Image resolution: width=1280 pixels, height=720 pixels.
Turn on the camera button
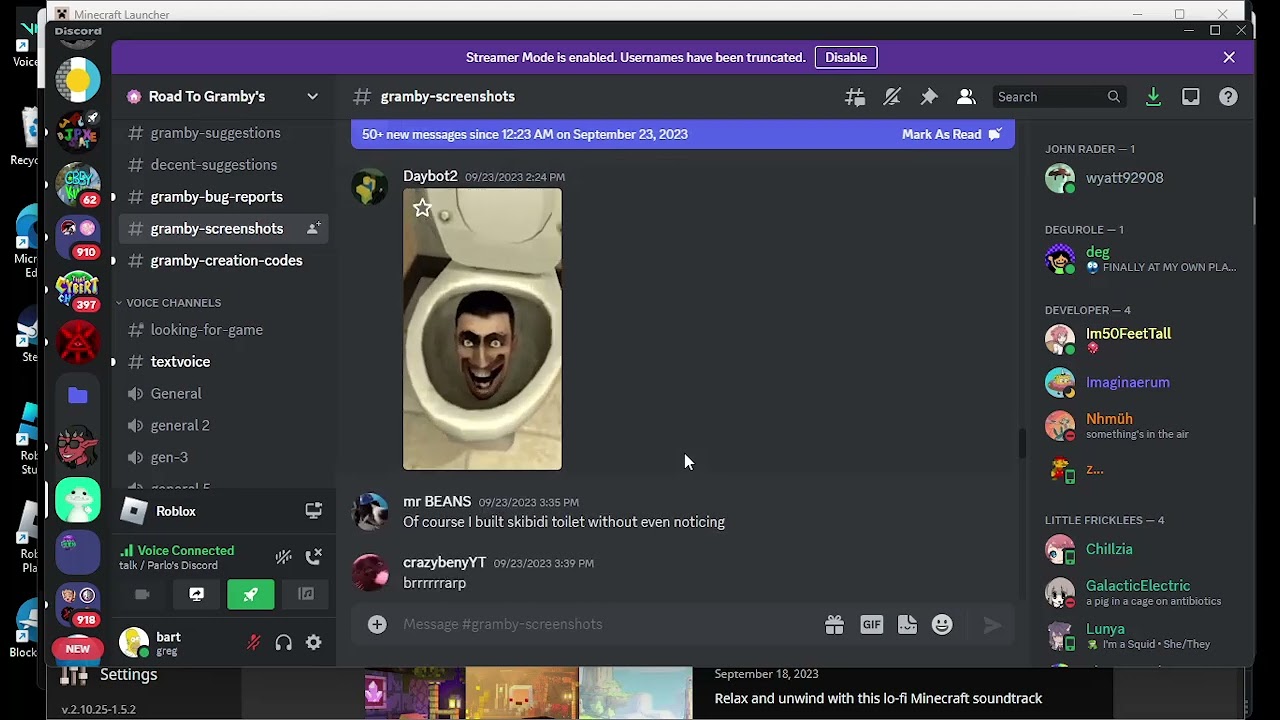(142, 595)
